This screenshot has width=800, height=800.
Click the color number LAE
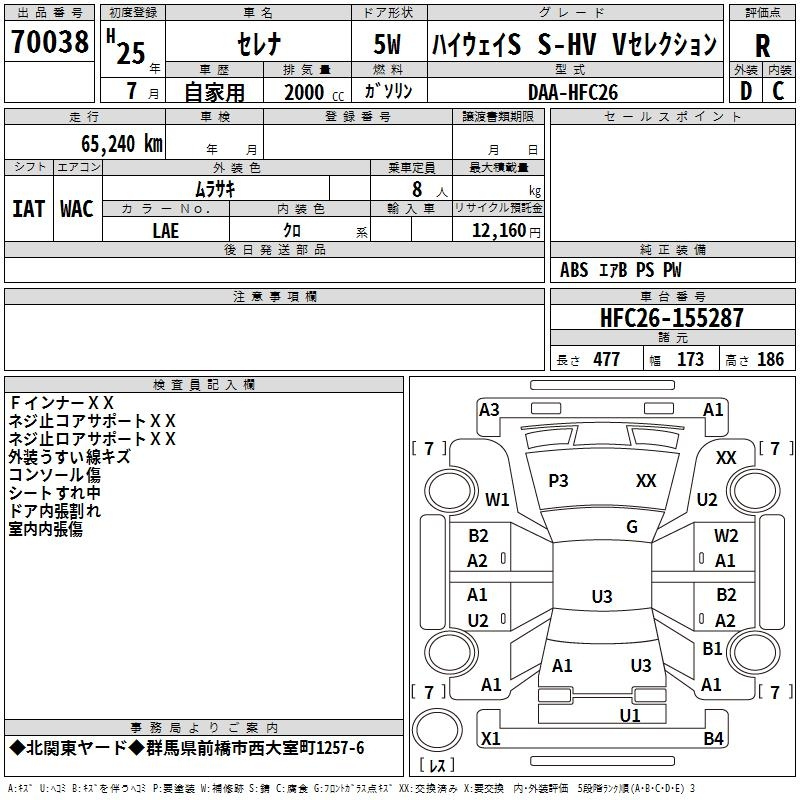coord(167,230)
